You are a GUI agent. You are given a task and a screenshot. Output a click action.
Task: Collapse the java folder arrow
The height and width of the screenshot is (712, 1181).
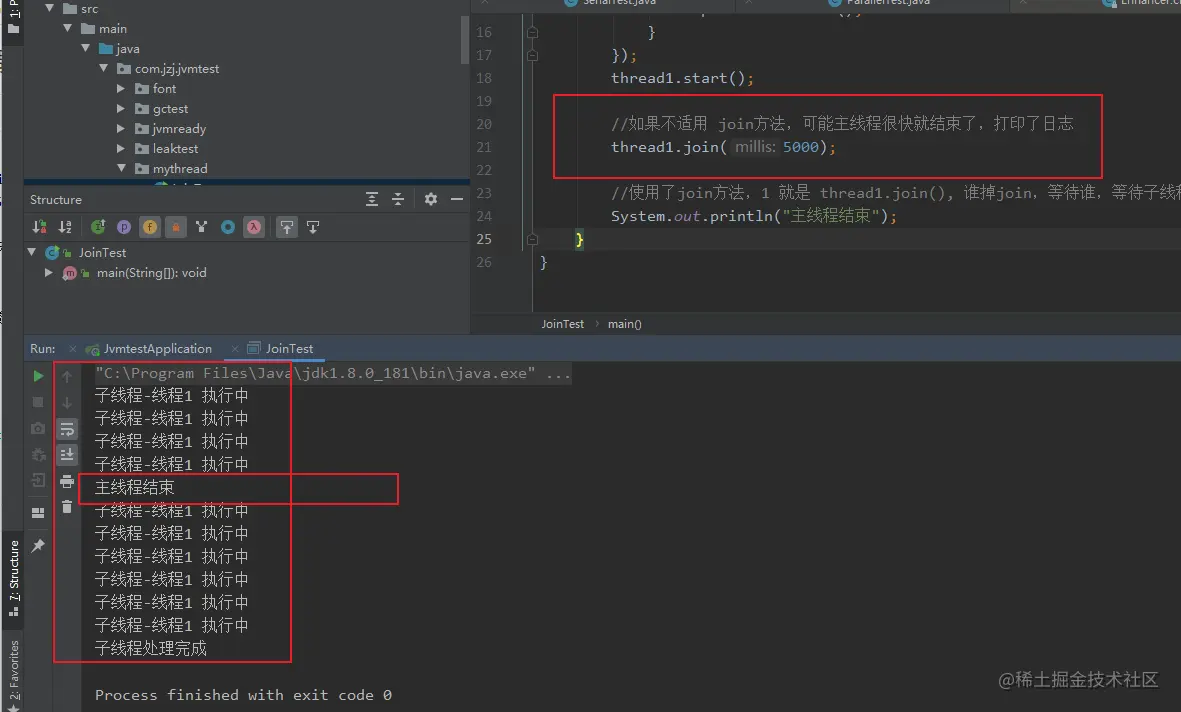pyautogui.click(x=86, y=48)
